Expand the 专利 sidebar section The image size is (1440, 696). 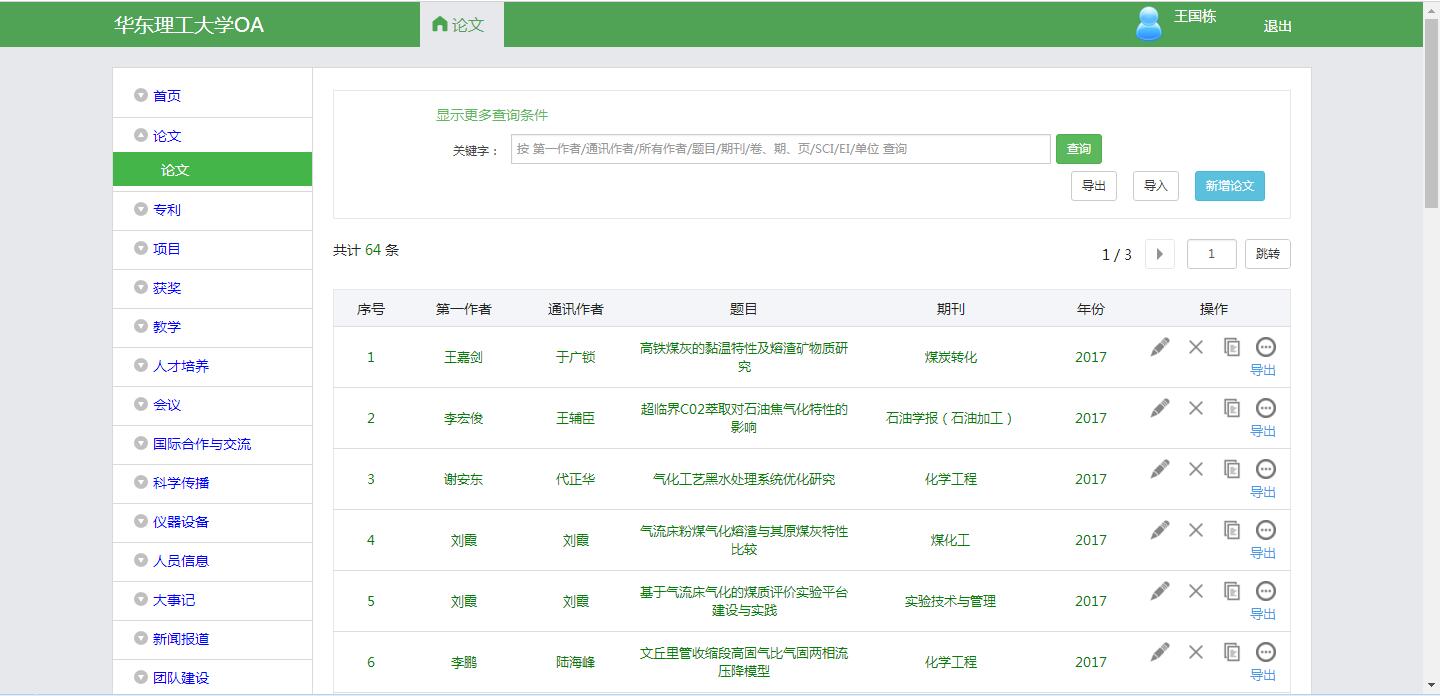pyautogui.click(x=166, y=210)
